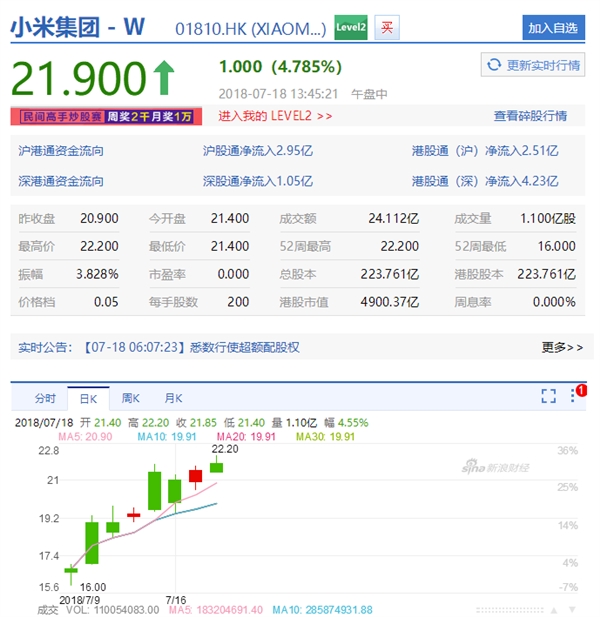Click 每手股数 value 200
Screen dimensions: 600x617
coord(238,302)
